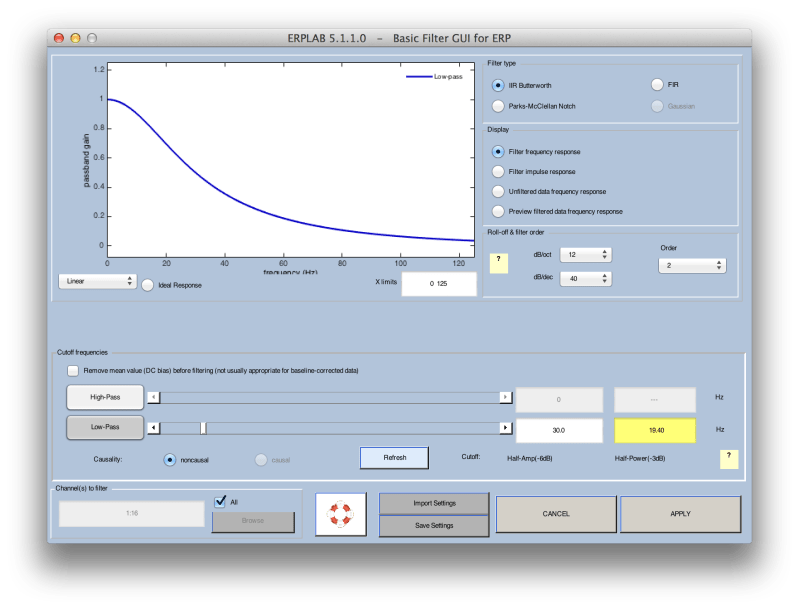799x609 pixels.
Task: Click the Low-pass legend entry in plot
Action: click(x=434, y=76)
